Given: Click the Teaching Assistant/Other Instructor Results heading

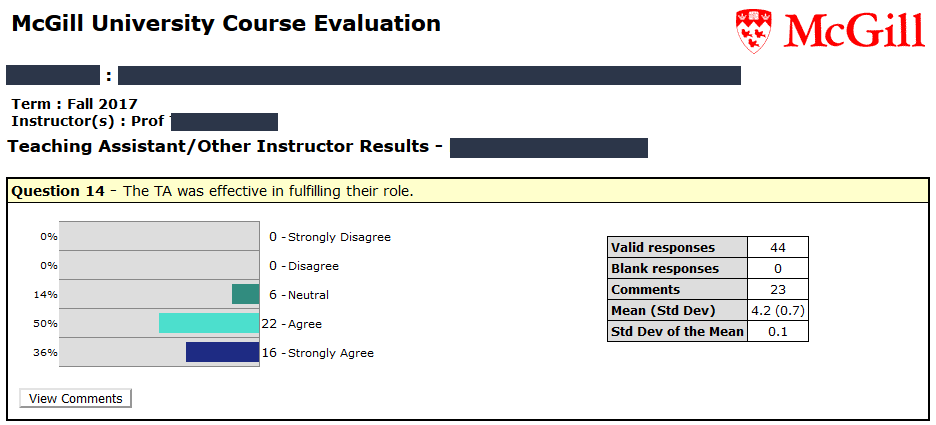Looking at the screenshot, I should click(x=218, y=146).
